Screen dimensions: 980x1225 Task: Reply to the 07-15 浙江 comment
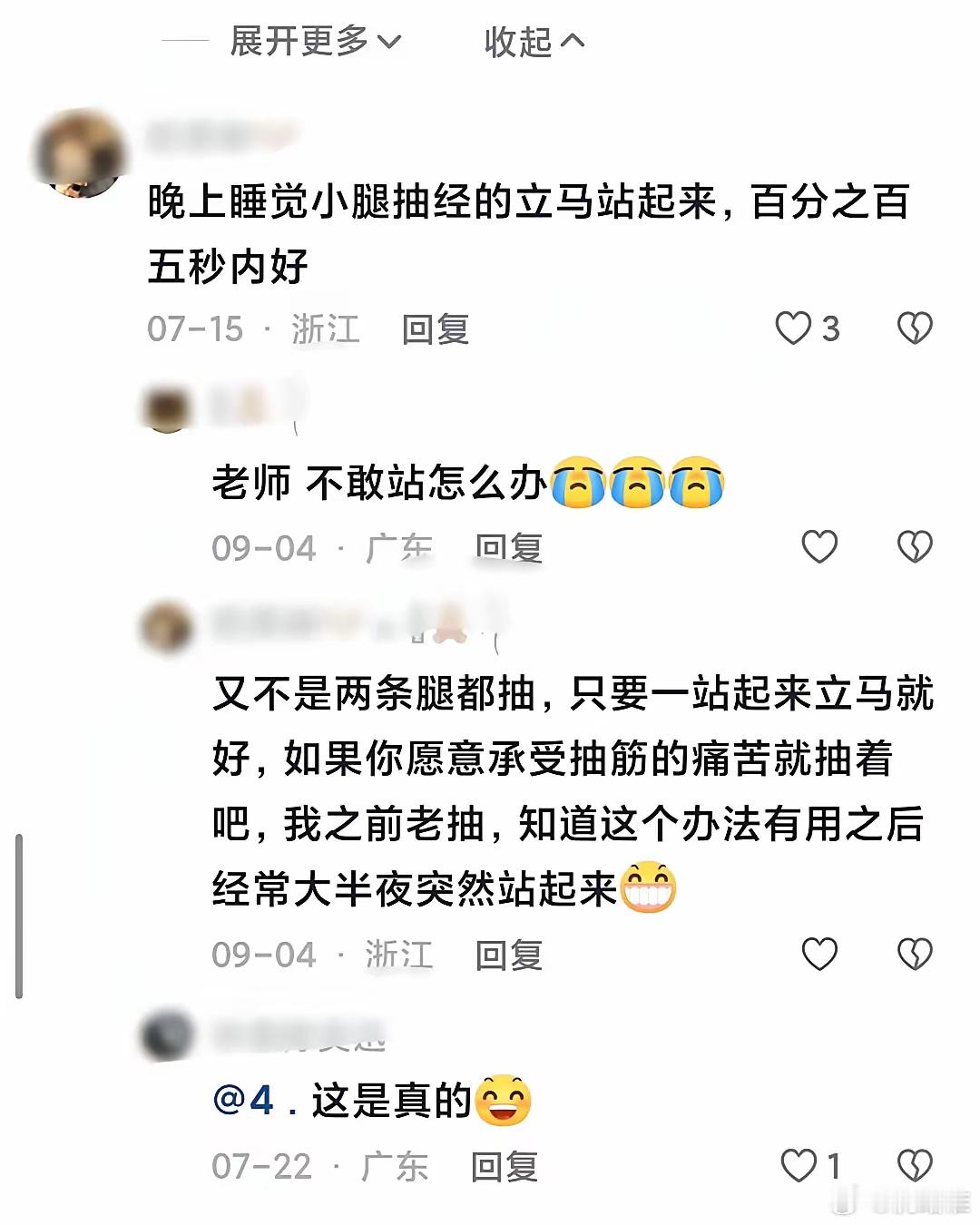[x=436, y=328]
